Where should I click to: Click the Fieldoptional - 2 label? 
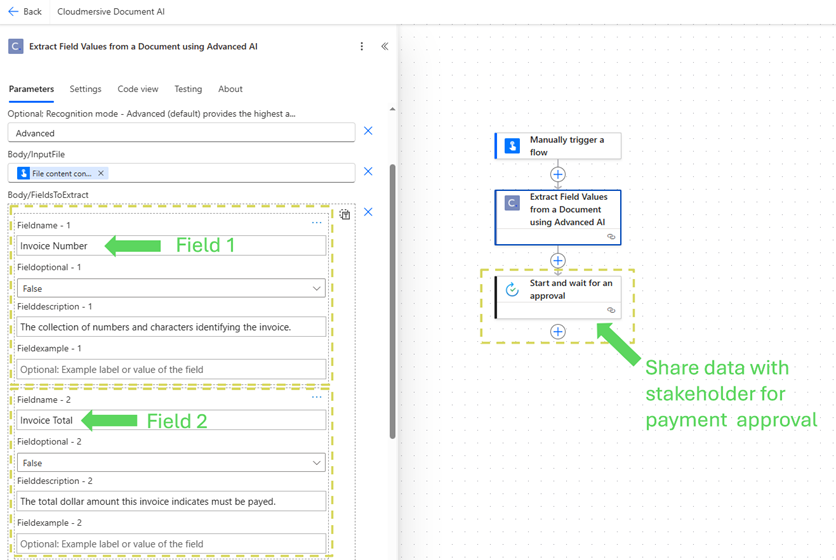[50, 442]
